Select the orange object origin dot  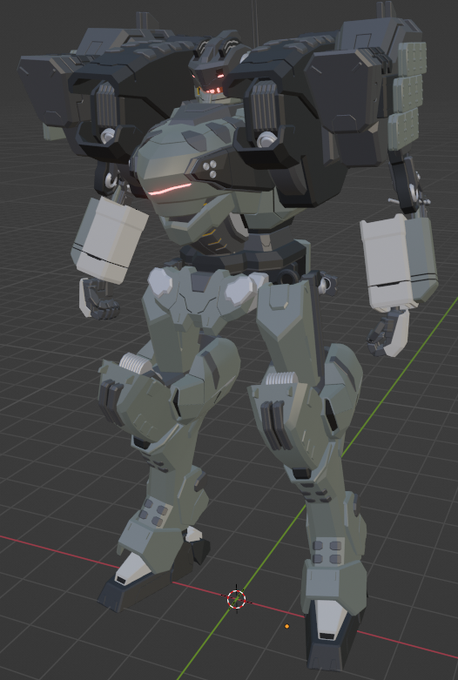pyautogui.click(x=287, y=627)
